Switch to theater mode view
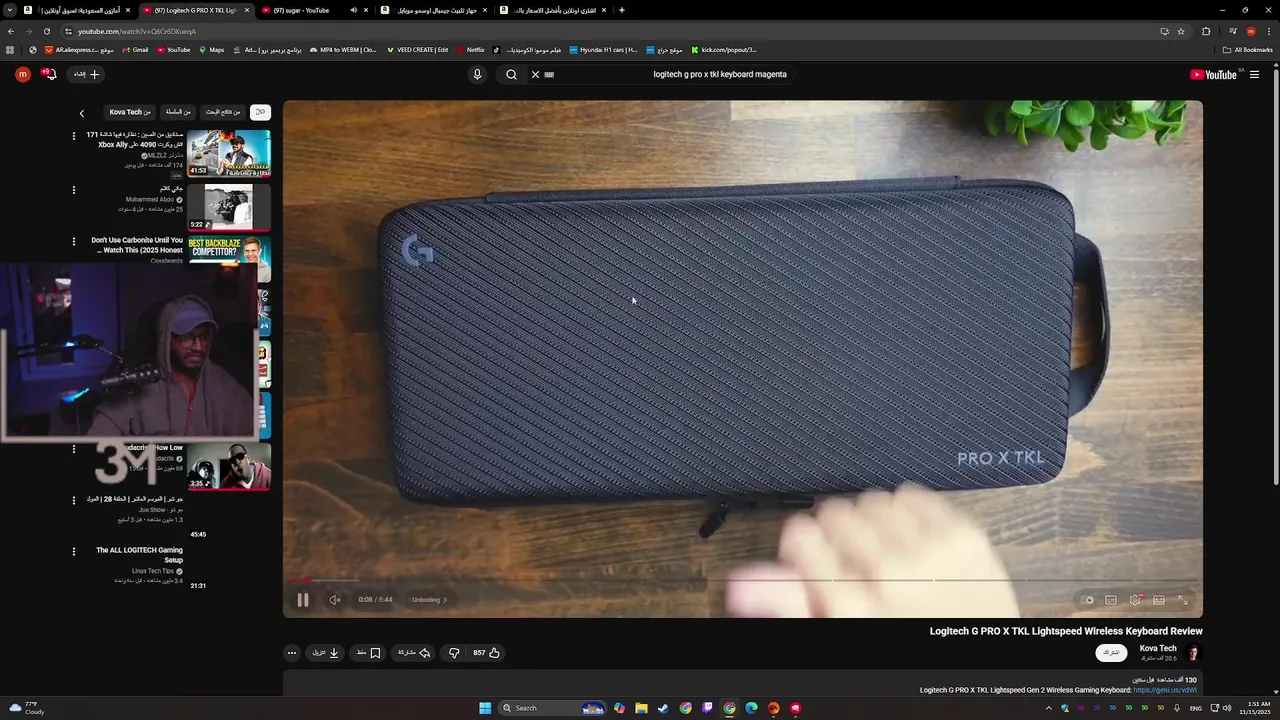 1159,600
